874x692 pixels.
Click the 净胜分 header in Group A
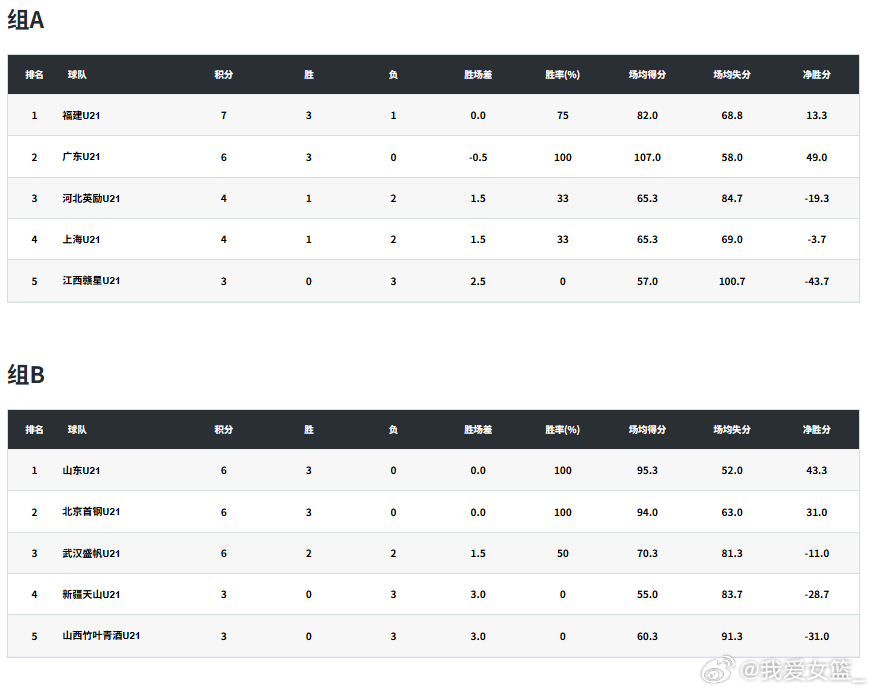(x=817, y=75)
